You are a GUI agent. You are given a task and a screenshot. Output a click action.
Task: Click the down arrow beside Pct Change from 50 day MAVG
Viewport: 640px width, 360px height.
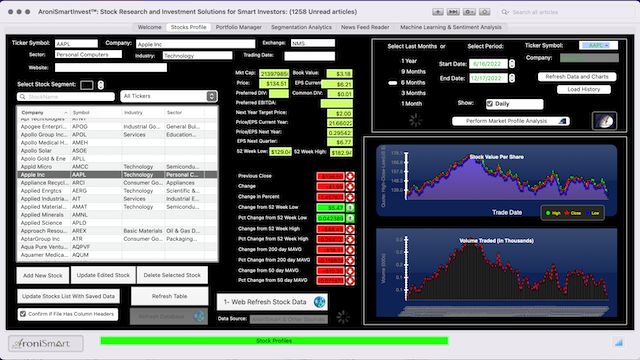[350, 281]
